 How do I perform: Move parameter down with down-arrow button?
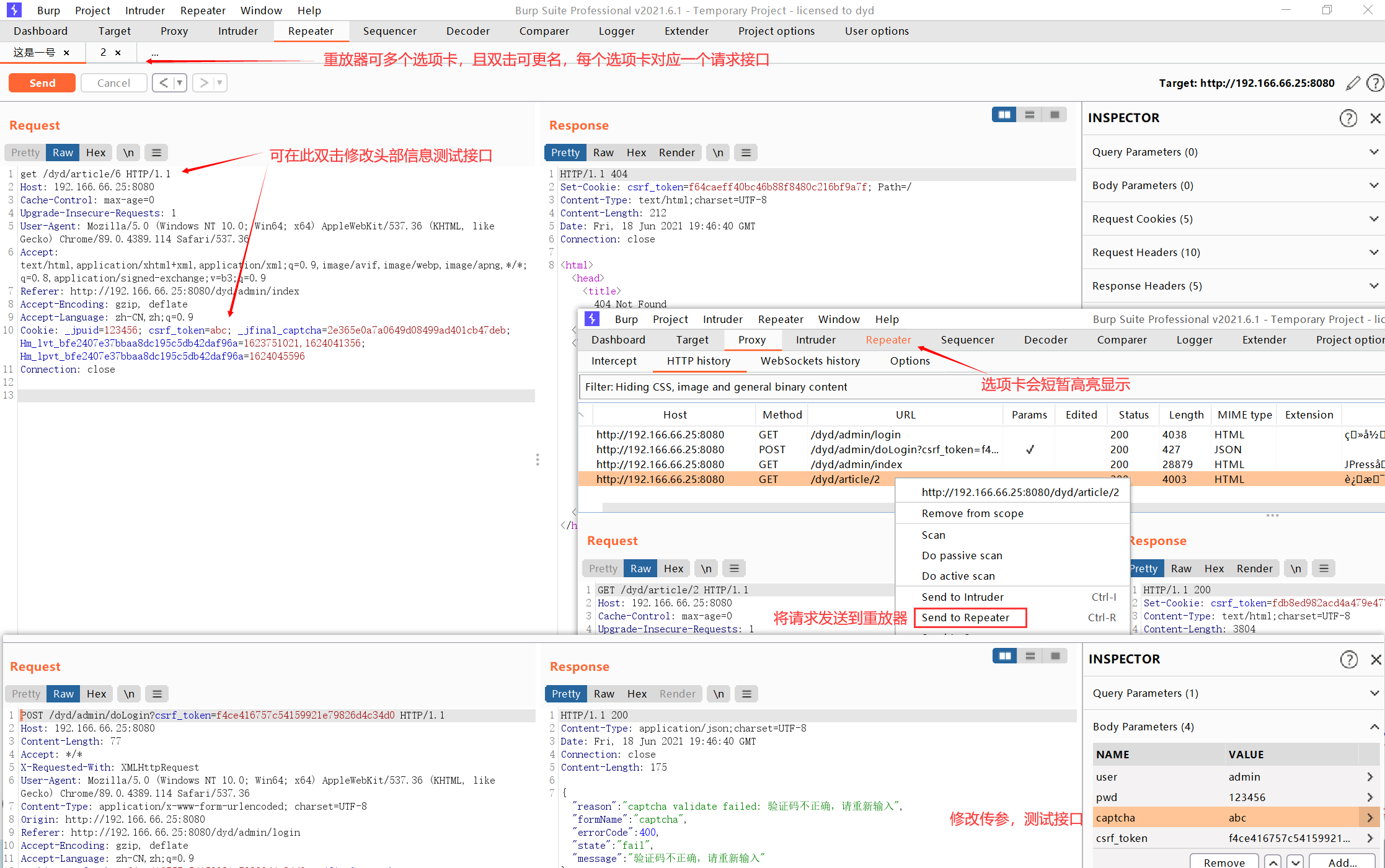[x=1294, y=862]
